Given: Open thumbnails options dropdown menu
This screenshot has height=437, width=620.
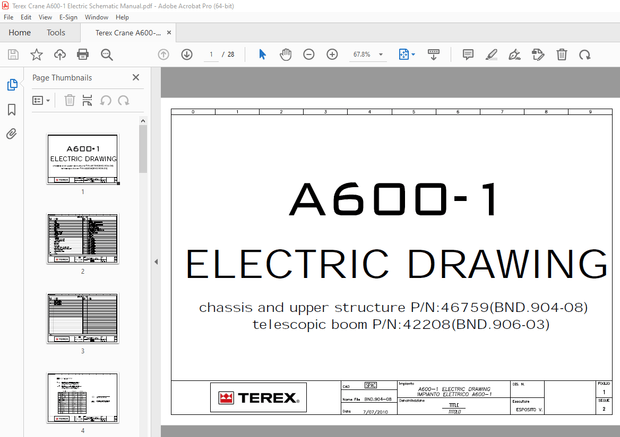Looking at the screenshot, I should (x=41, y=100).
